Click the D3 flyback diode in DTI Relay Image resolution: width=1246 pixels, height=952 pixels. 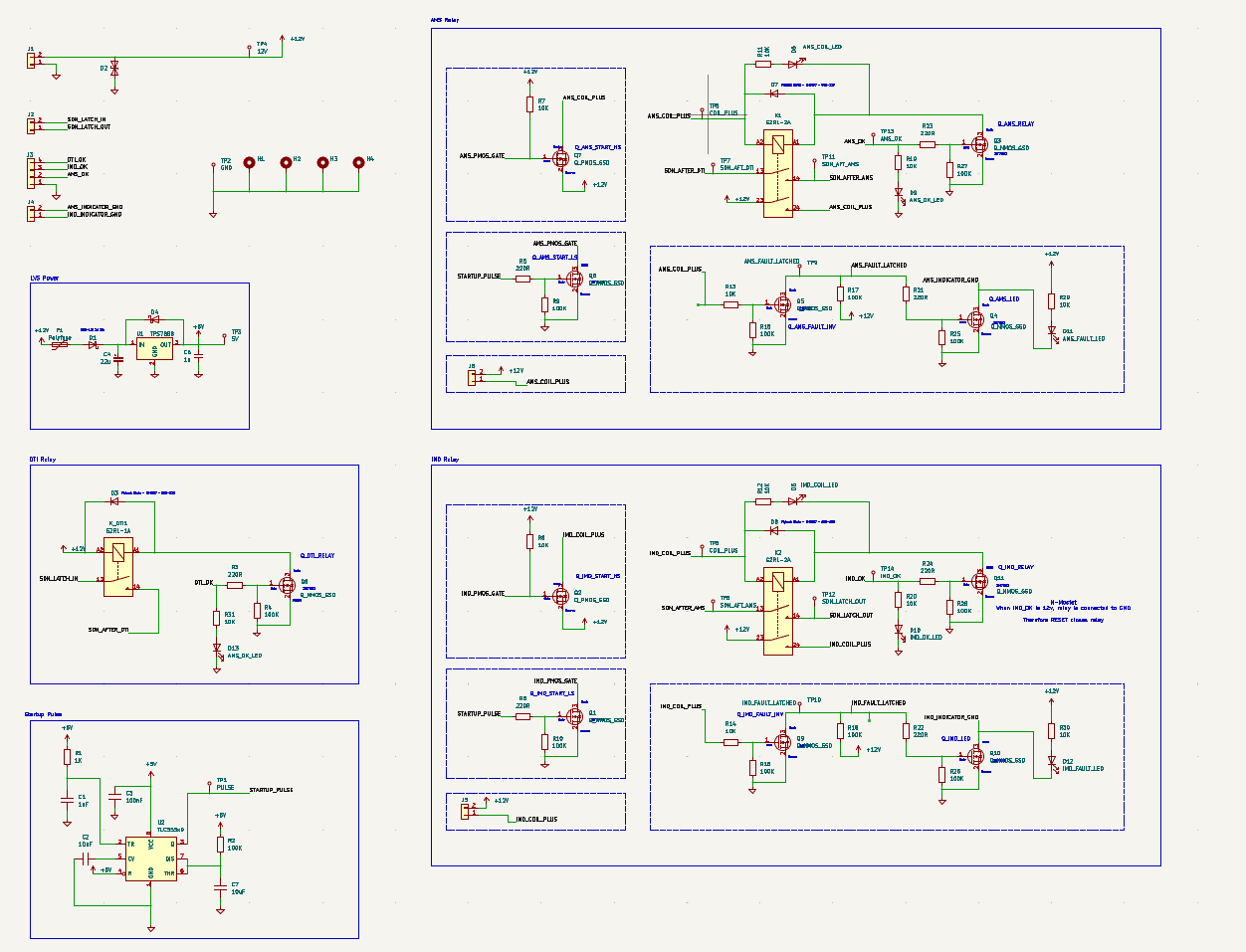(114, 500)
